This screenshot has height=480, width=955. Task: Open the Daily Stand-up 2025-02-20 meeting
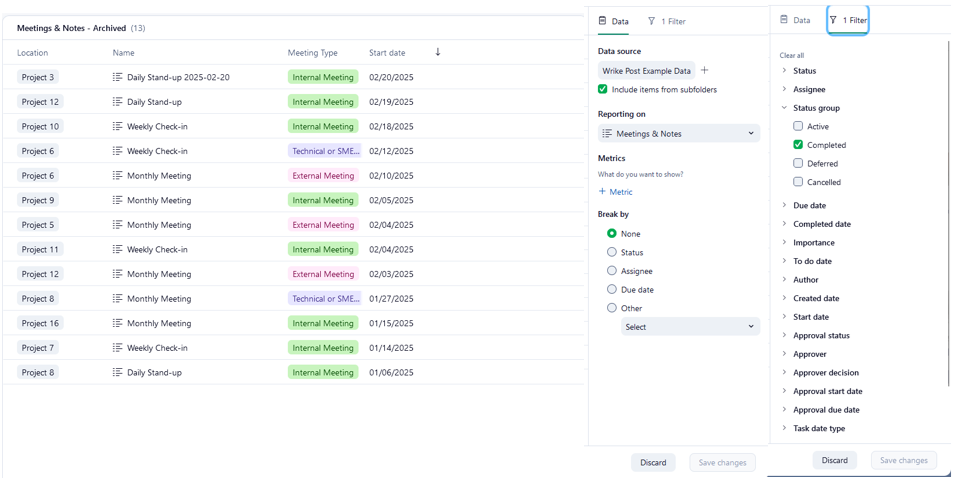[x=178, y=77]
